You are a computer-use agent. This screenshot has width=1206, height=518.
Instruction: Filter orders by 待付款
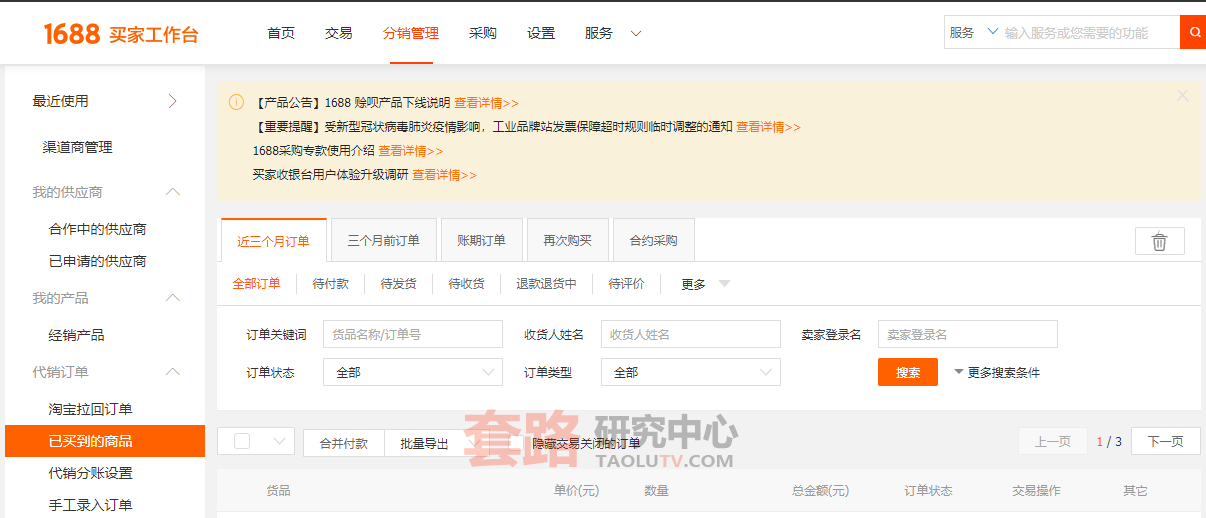tap(331, 284)
